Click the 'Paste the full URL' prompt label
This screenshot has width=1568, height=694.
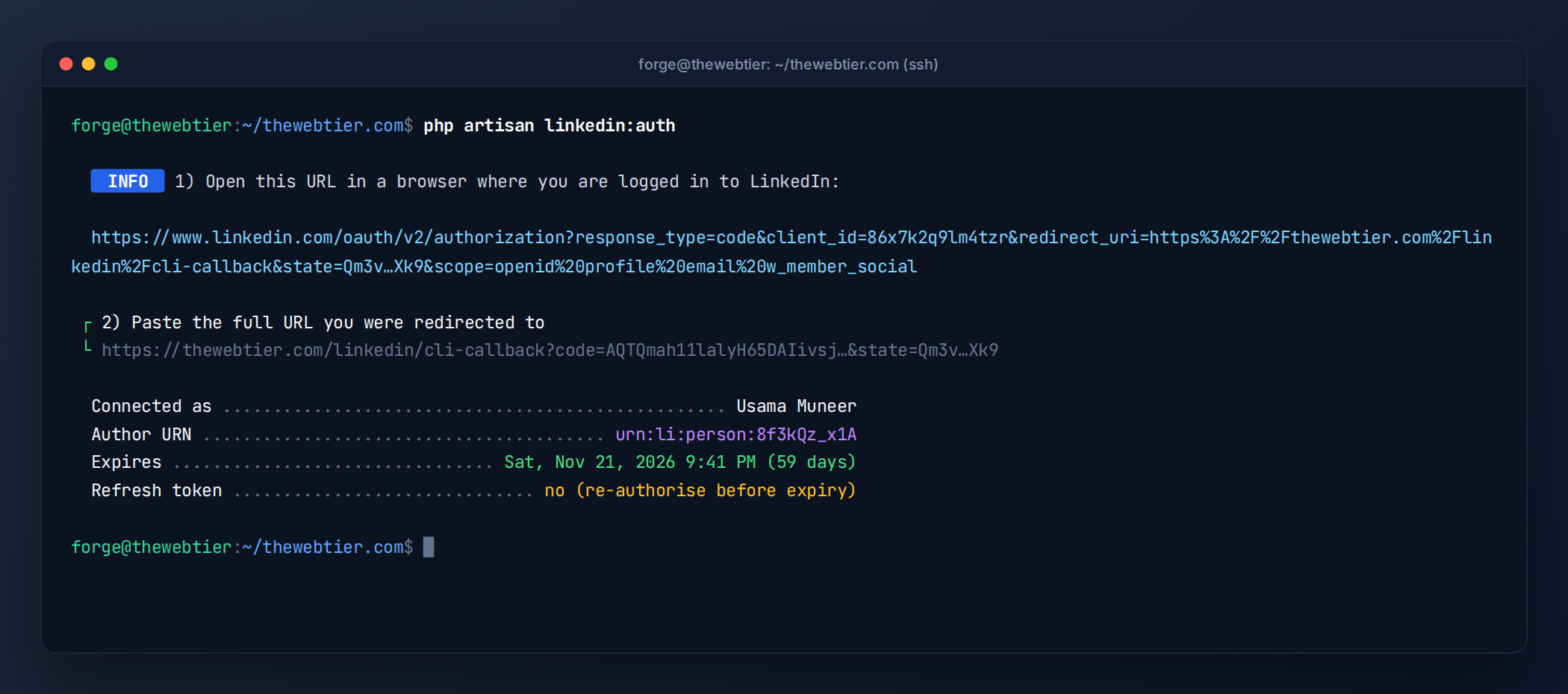pyautogui.click(x=323, y=322)
